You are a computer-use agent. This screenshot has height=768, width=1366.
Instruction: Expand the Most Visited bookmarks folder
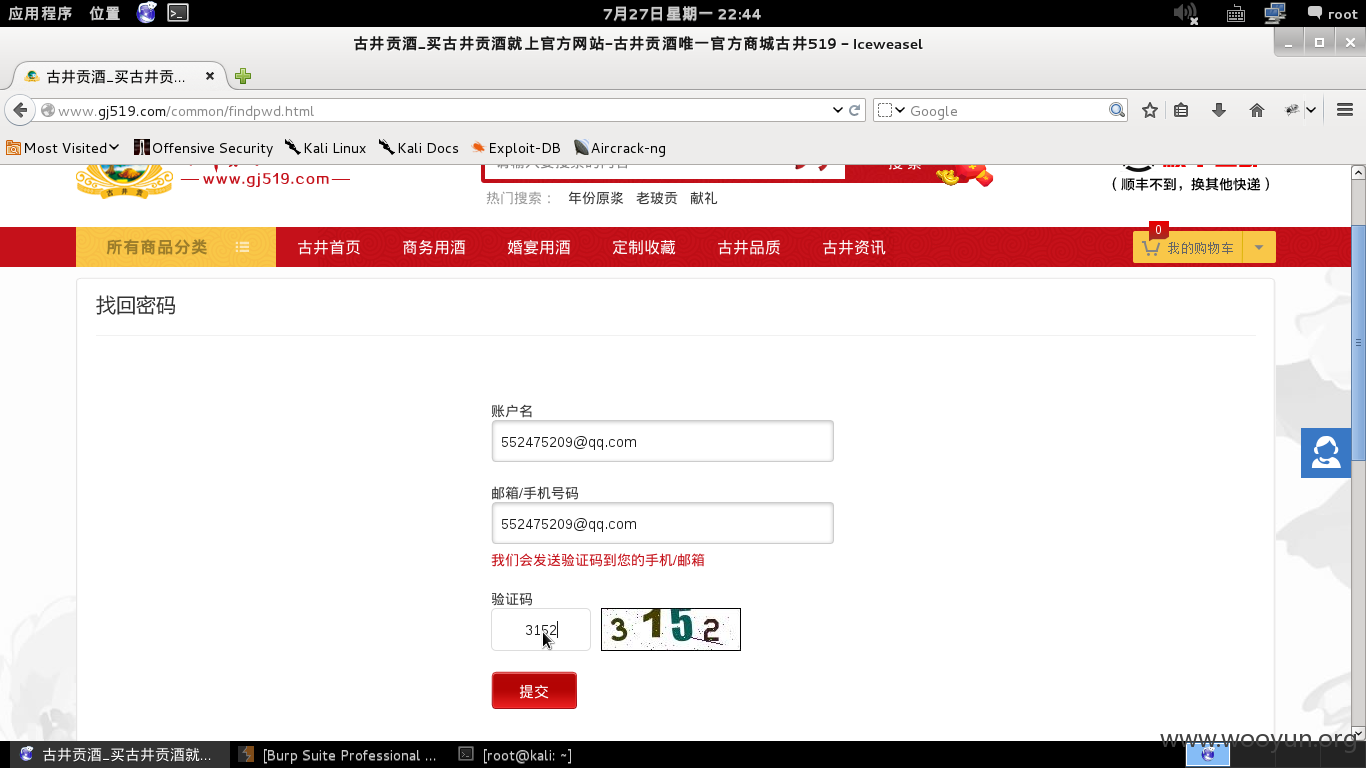[x=63, y=148]
